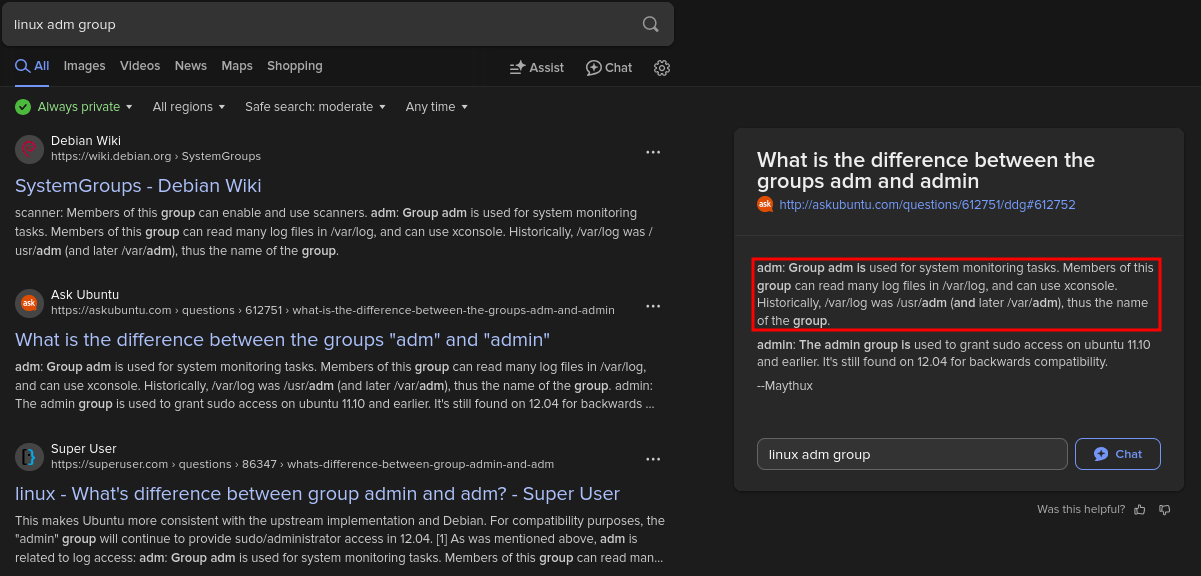Click the answer panel heading about adm and admin
The height and width of the screenshot is (576, 1201).
926,170
